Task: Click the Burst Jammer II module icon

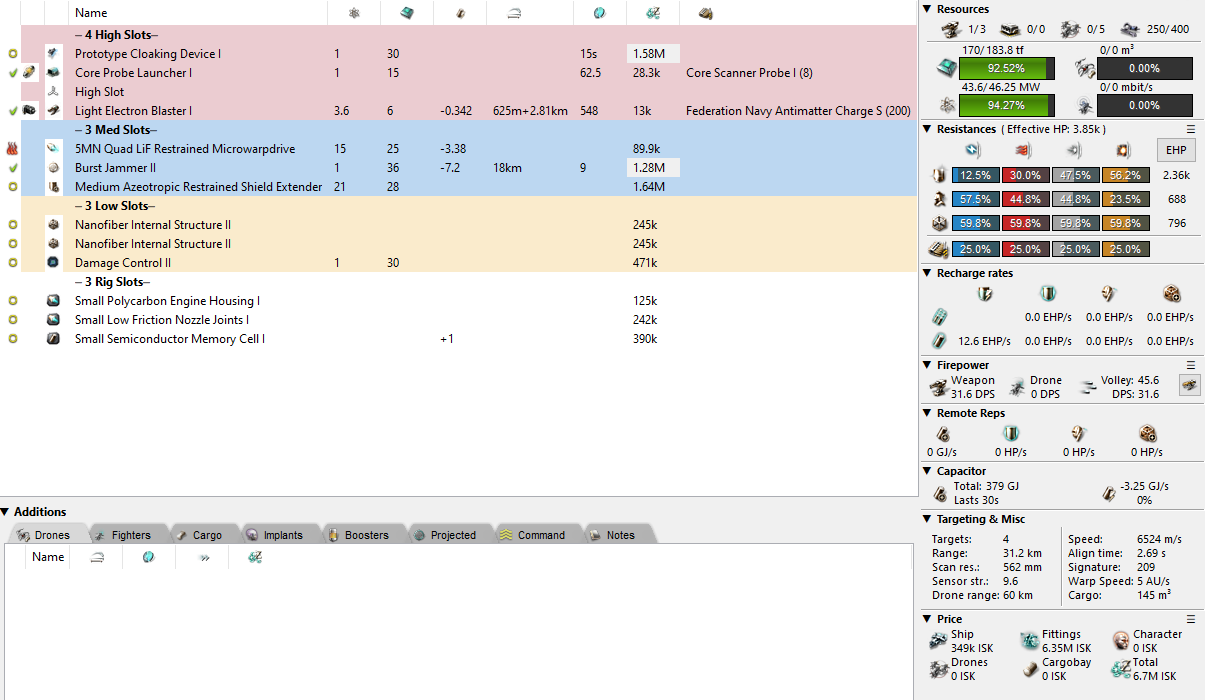Action: [x=54, y=168]
